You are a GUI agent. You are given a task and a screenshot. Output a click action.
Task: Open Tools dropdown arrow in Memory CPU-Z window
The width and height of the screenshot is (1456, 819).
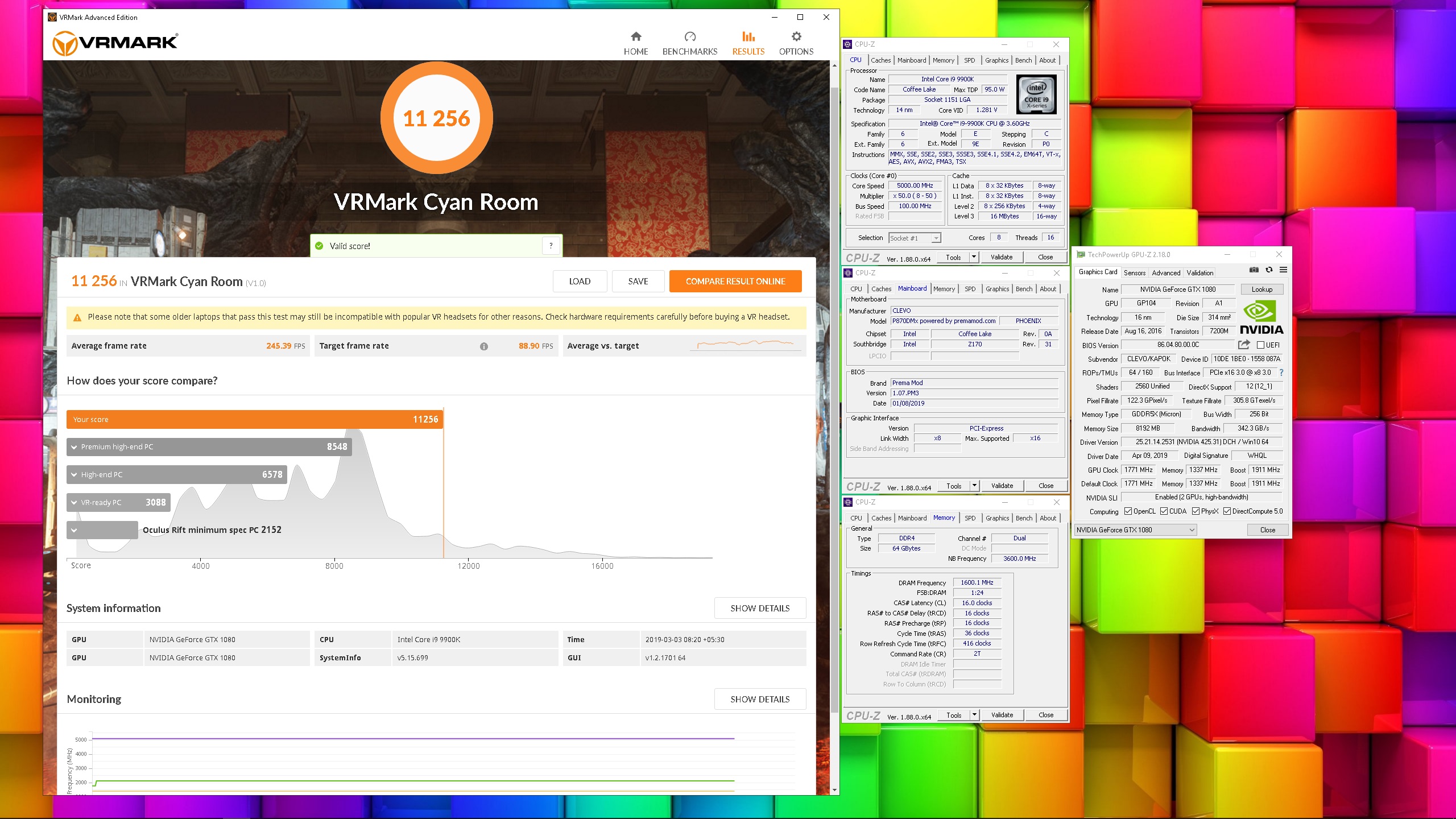tap(975, 715)
